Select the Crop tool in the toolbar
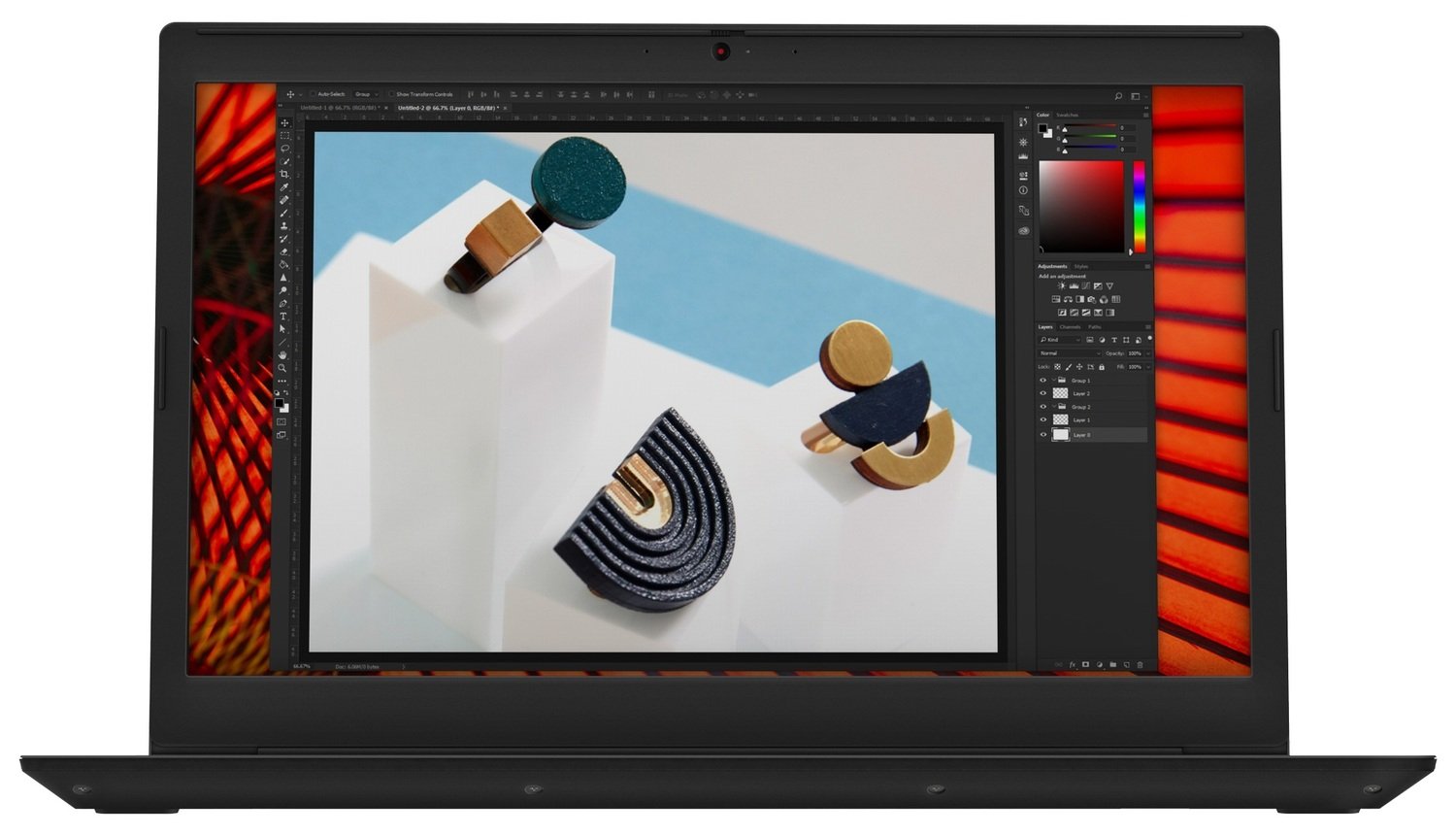Image resolution: width=1456 pixels, height=835 pixels. coord(284,175)
